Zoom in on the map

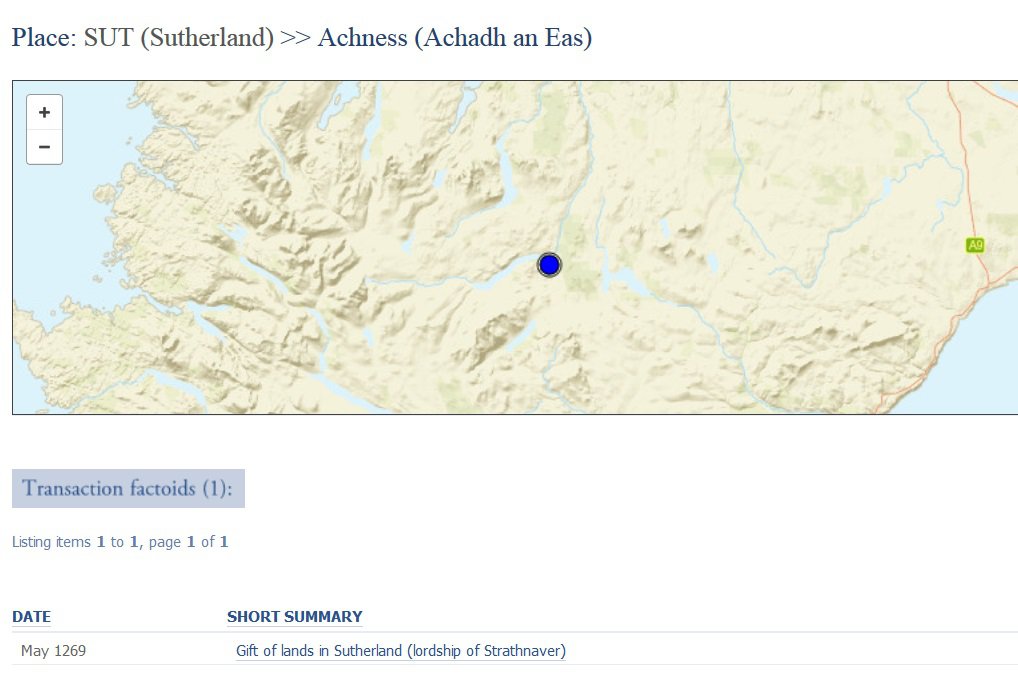[x=44, y=113]
